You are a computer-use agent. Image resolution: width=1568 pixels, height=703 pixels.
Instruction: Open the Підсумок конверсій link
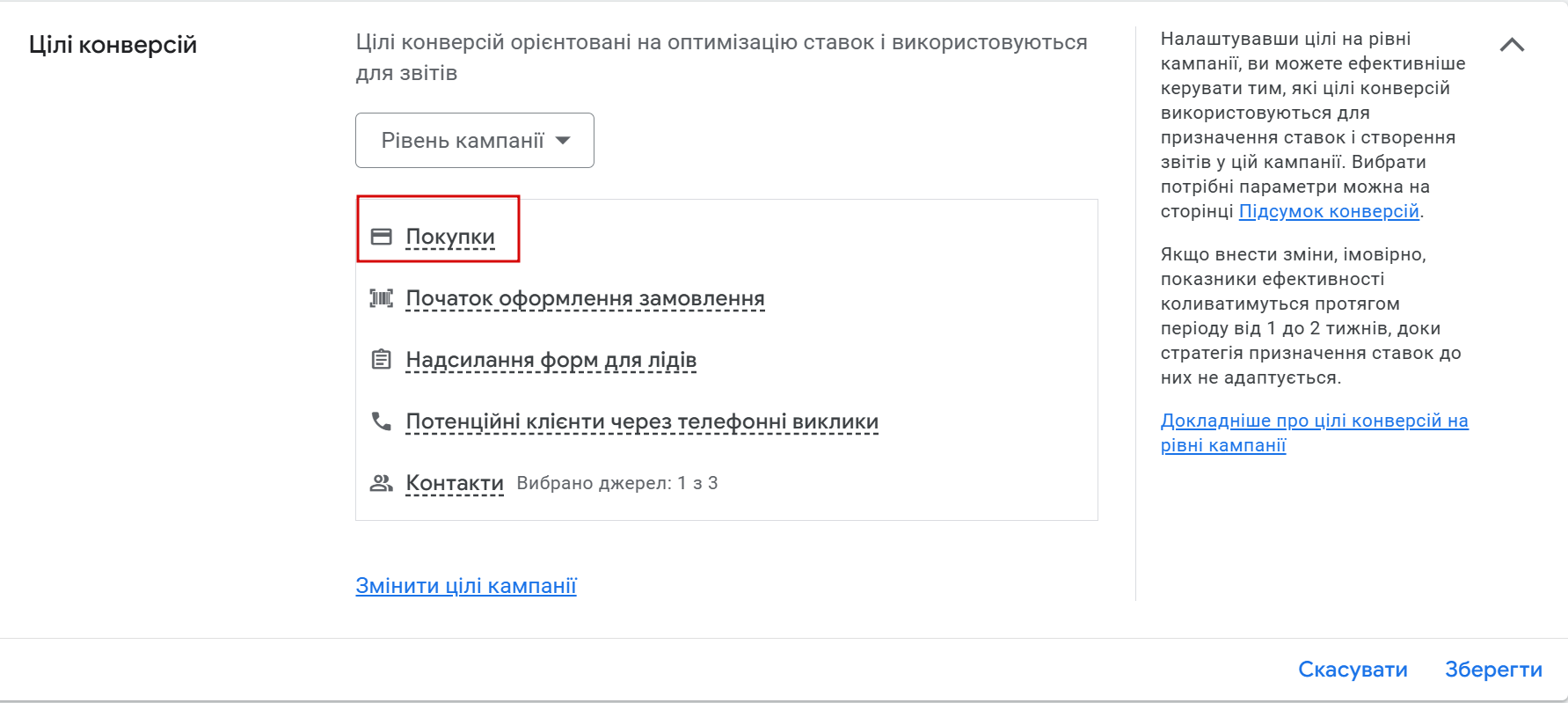point(1329,211)
